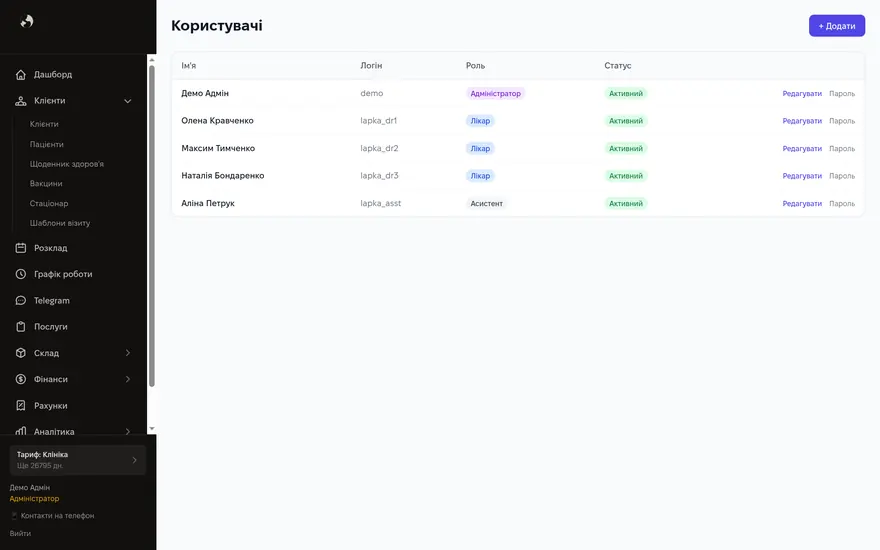Open Контакти на телефон link

click(x=57, y=516)
